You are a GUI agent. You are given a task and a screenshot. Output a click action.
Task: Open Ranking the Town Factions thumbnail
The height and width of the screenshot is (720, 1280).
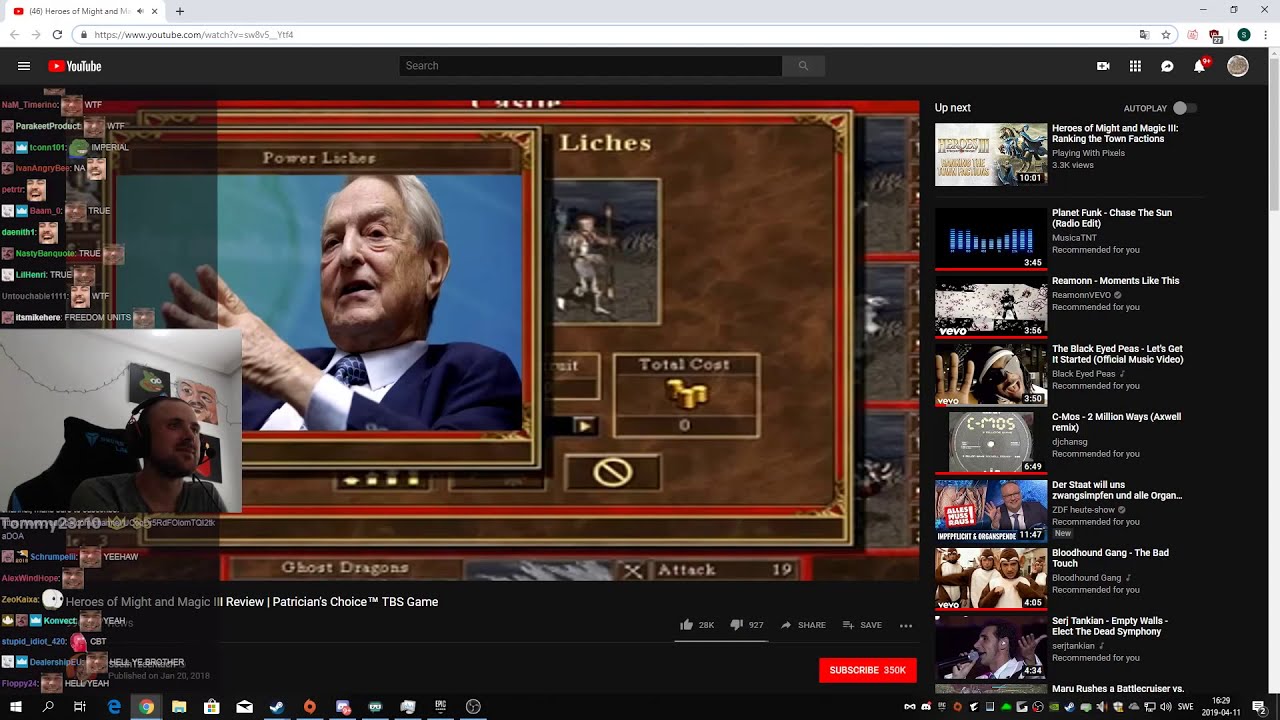point(991,154)
